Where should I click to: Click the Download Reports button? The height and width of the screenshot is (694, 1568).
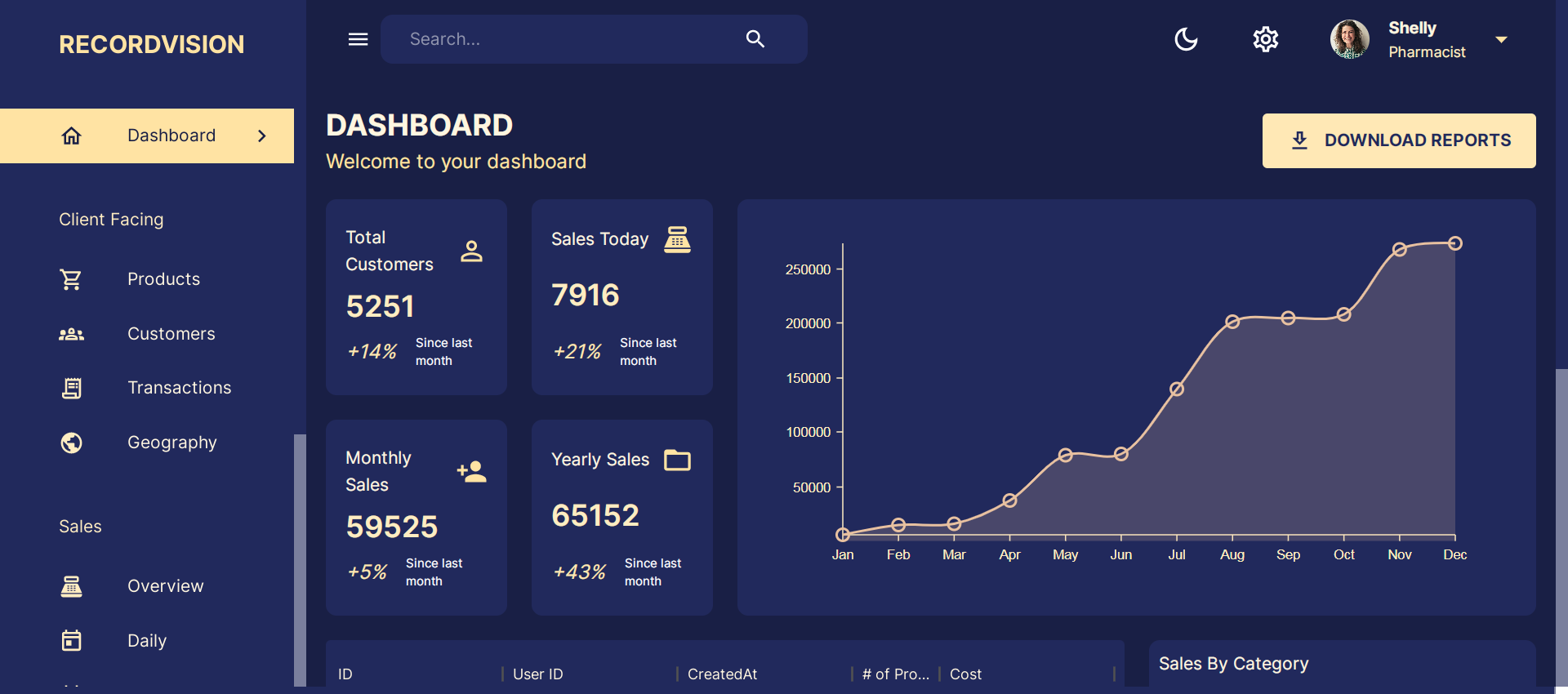coord(1399,140)
